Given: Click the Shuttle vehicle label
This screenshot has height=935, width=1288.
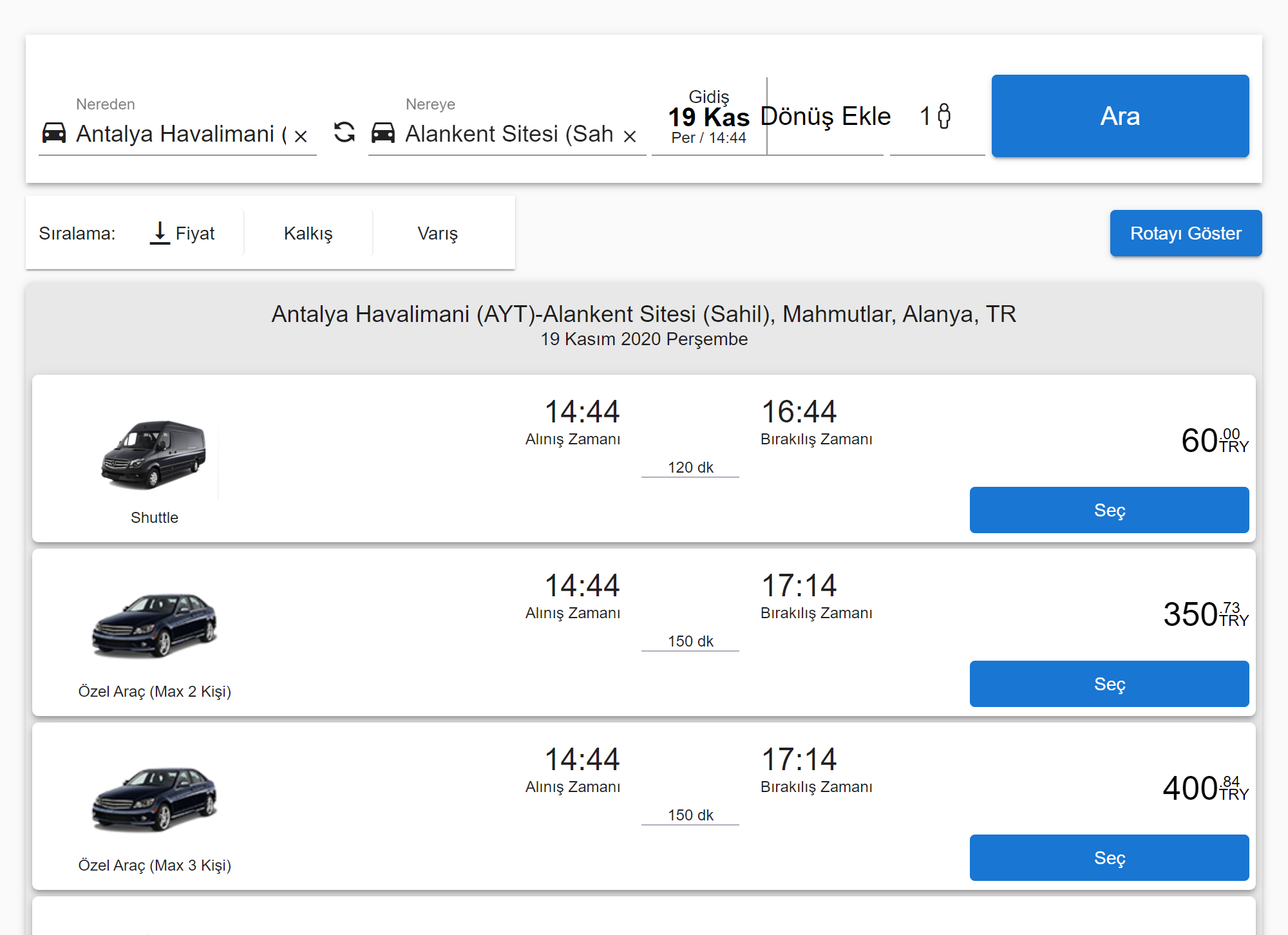Looking at the screenshot, I should click(155, 518).
